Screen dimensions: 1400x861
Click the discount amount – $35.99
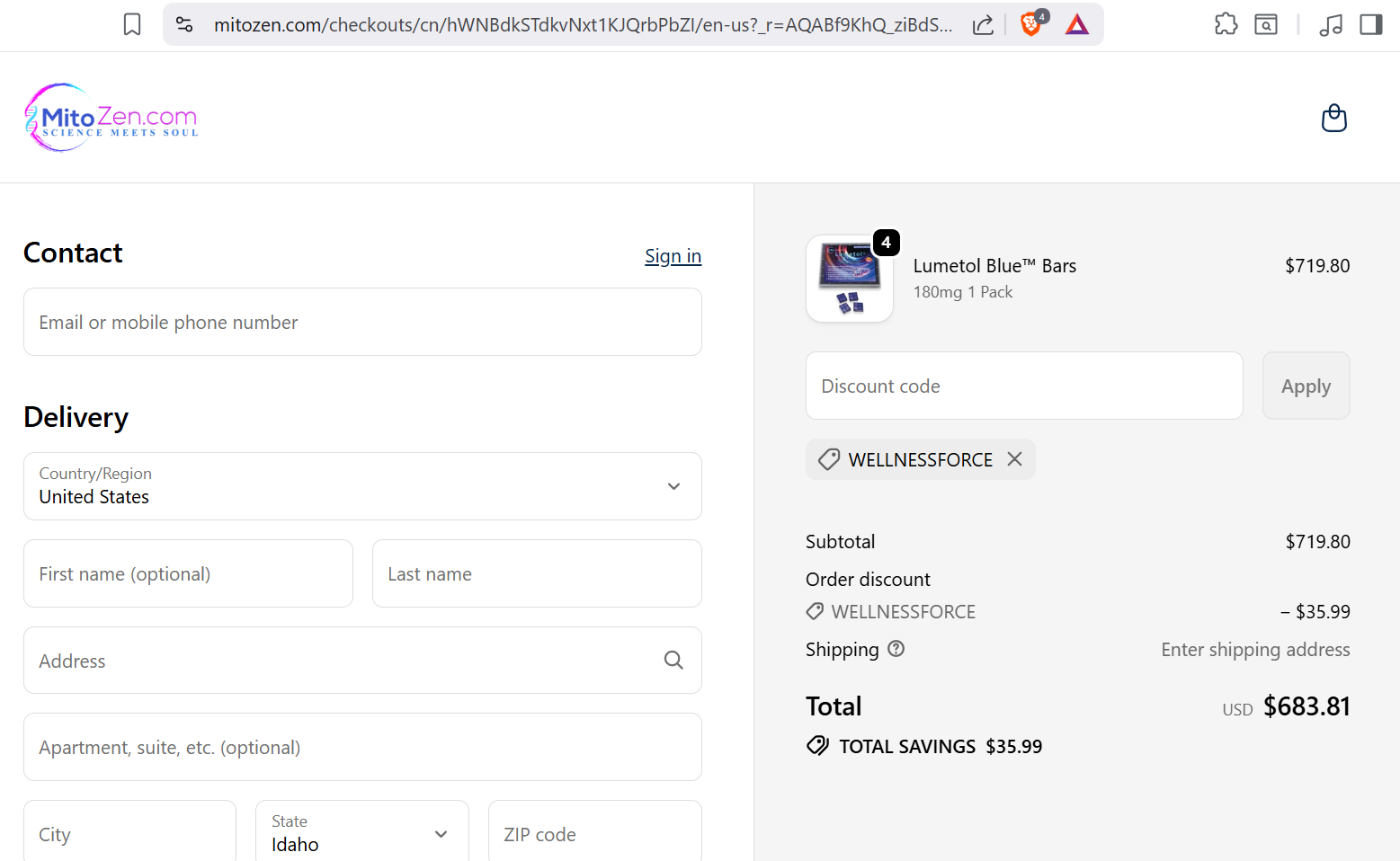(x=1315, y=612)
